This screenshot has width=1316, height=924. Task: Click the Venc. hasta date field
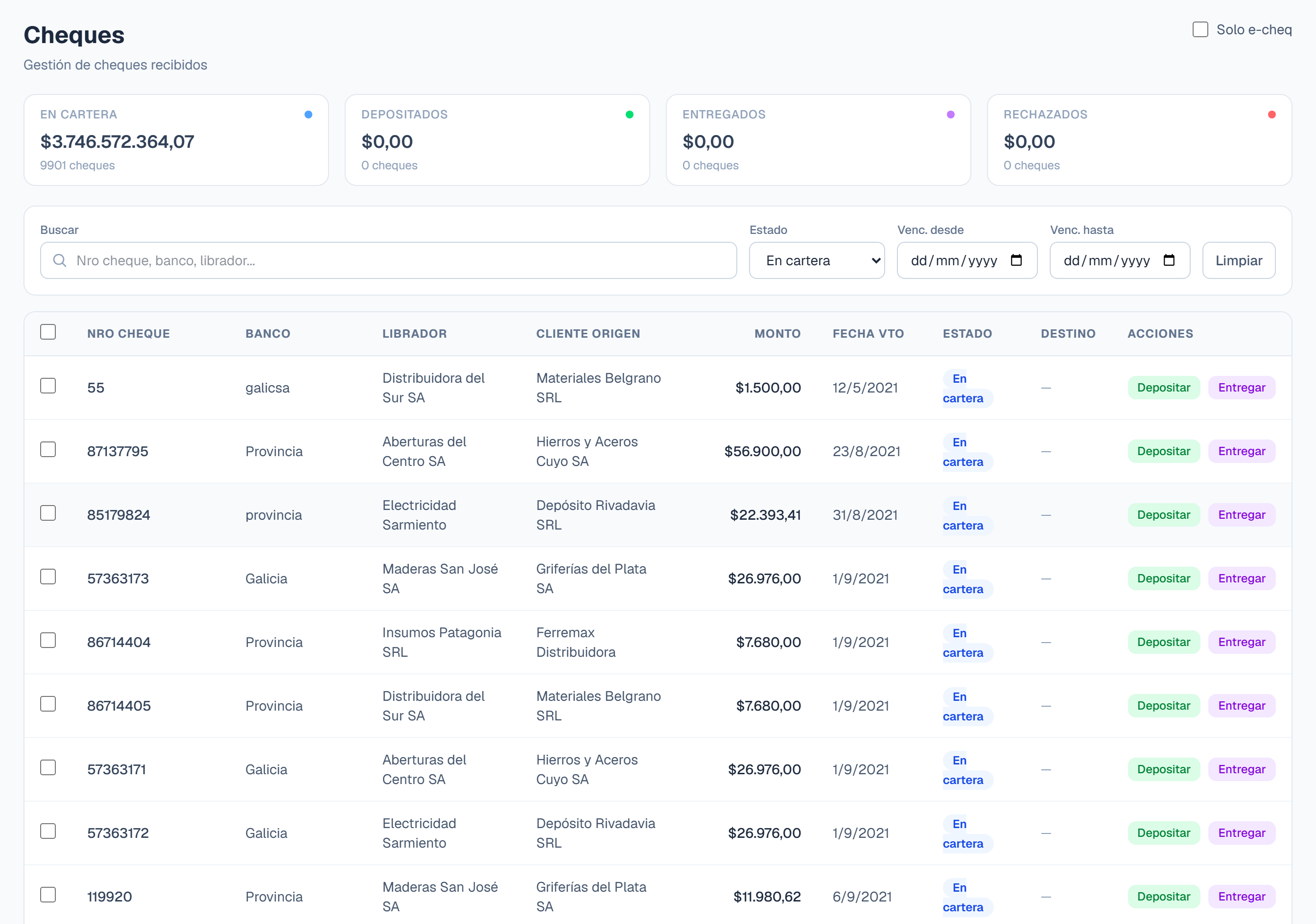1119,261
